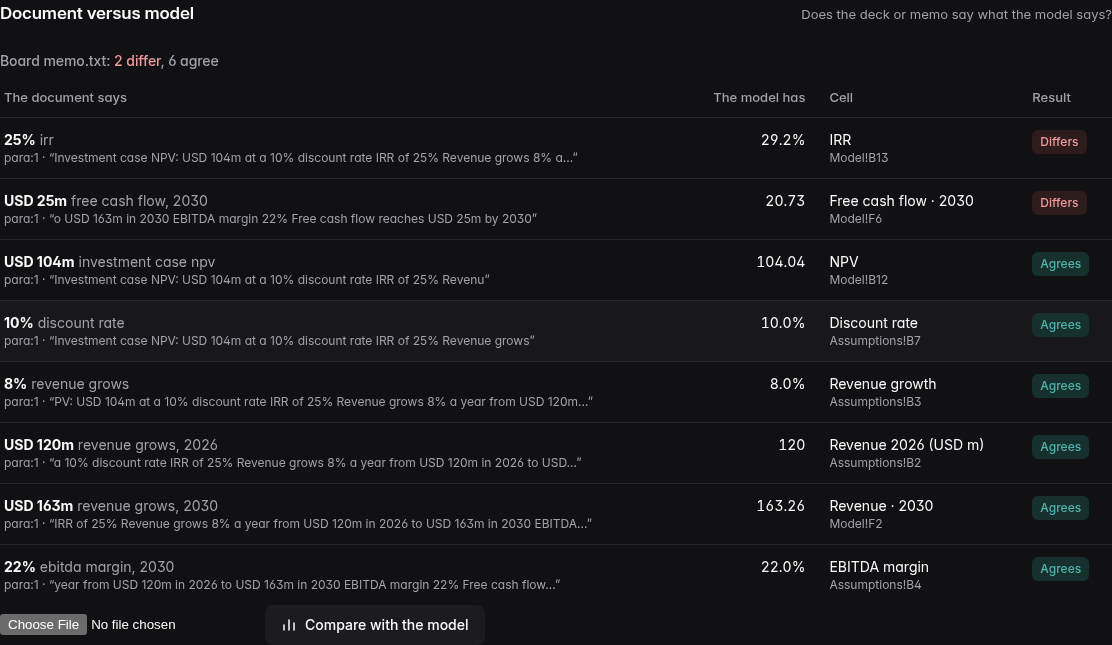Click 'The model has' column header
1112x645 pixels.
click(759, 98)
